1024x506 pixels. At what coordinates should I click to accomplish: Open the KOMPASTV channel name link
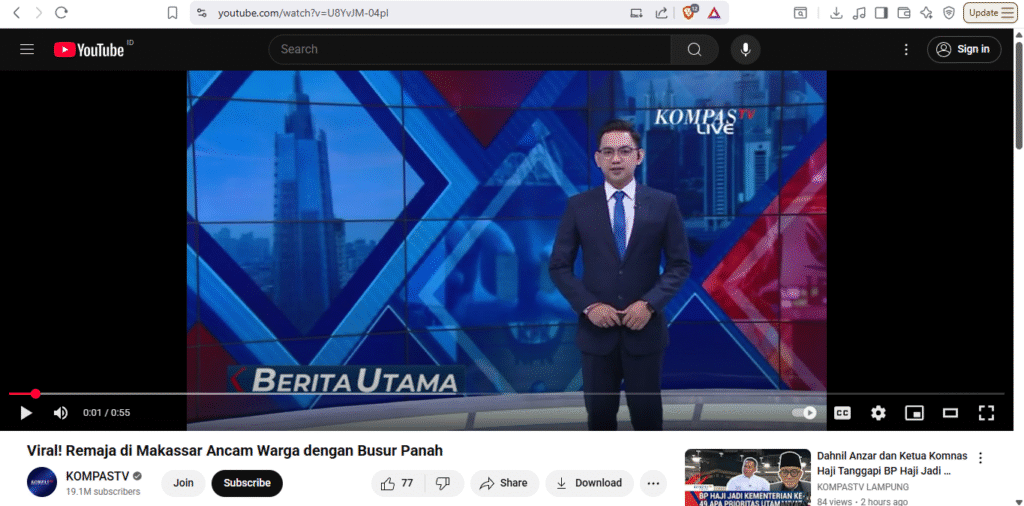pyautogui.click(x=98, y=476)
